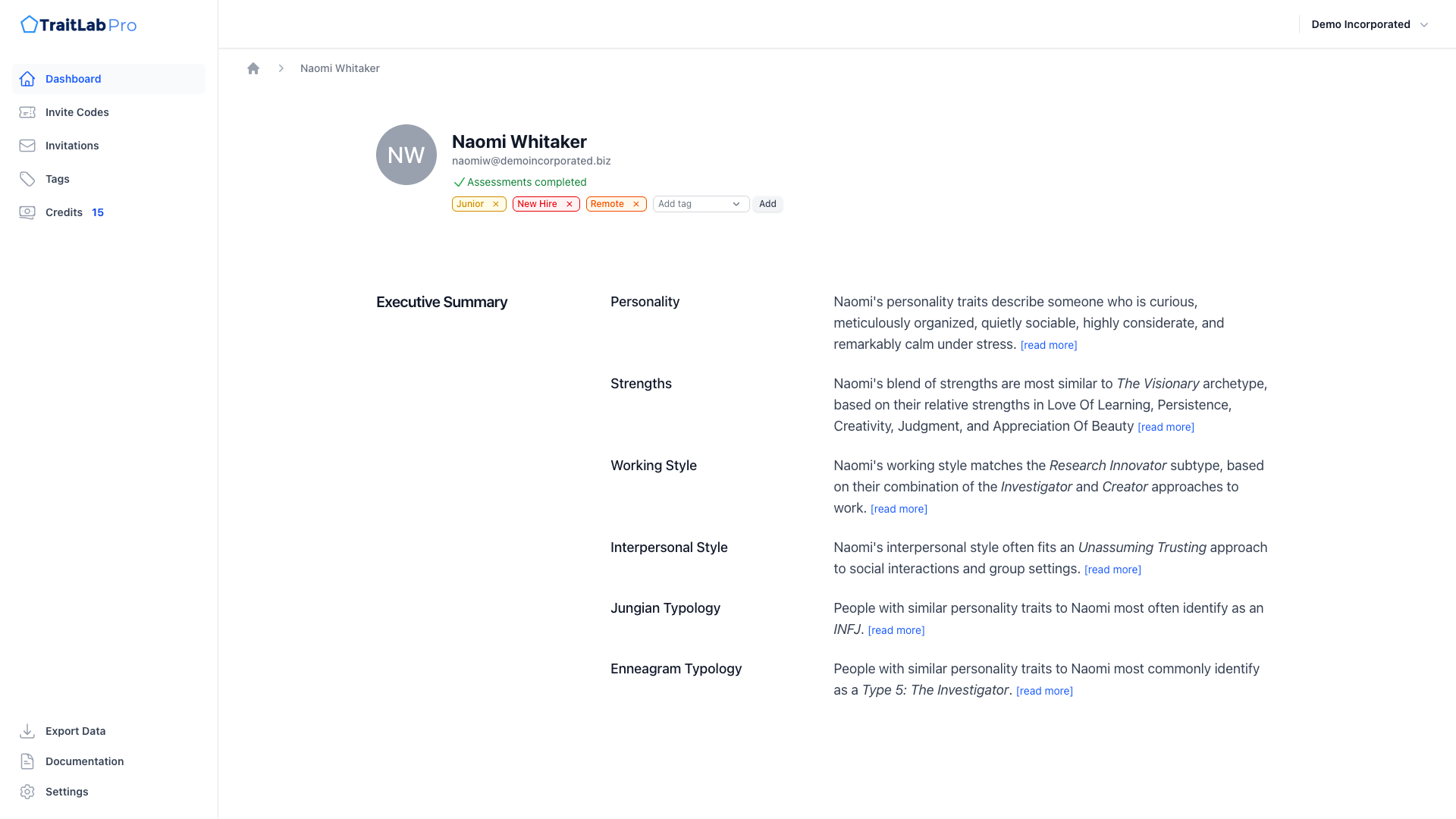Go to Invitations envelope item
This screenshot has width=1456, height=819.
(x=72, y=146)
